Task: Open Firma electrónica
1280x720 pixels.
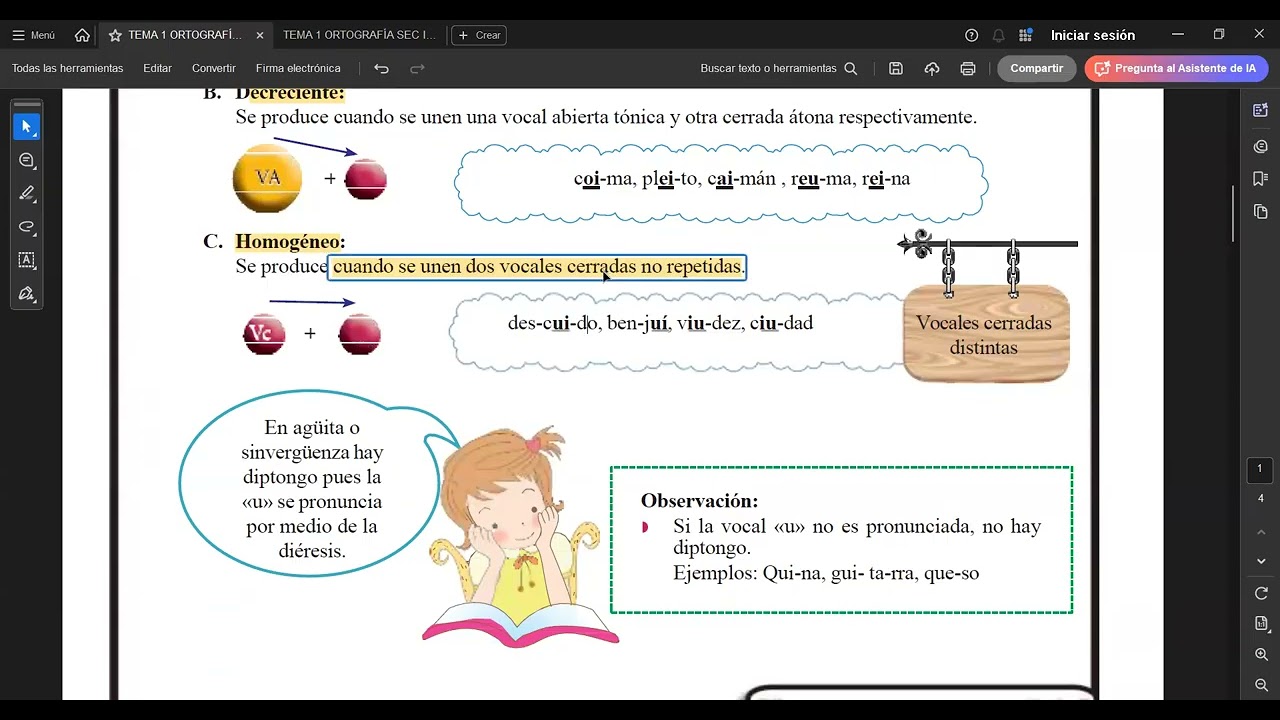Action: point(298,68)
